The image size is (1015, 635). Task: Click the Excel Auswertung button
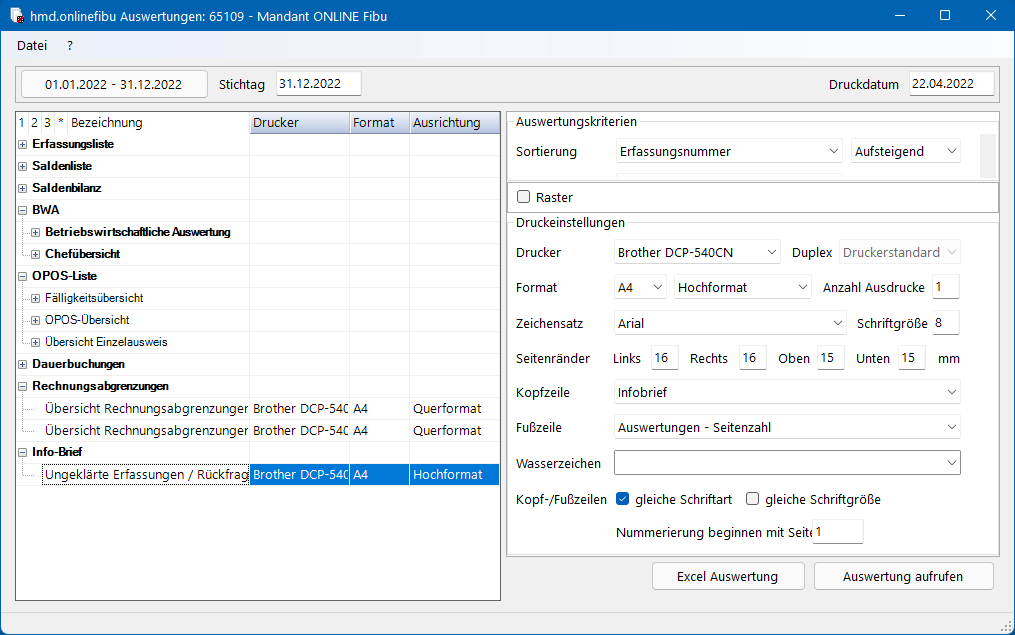727,577
